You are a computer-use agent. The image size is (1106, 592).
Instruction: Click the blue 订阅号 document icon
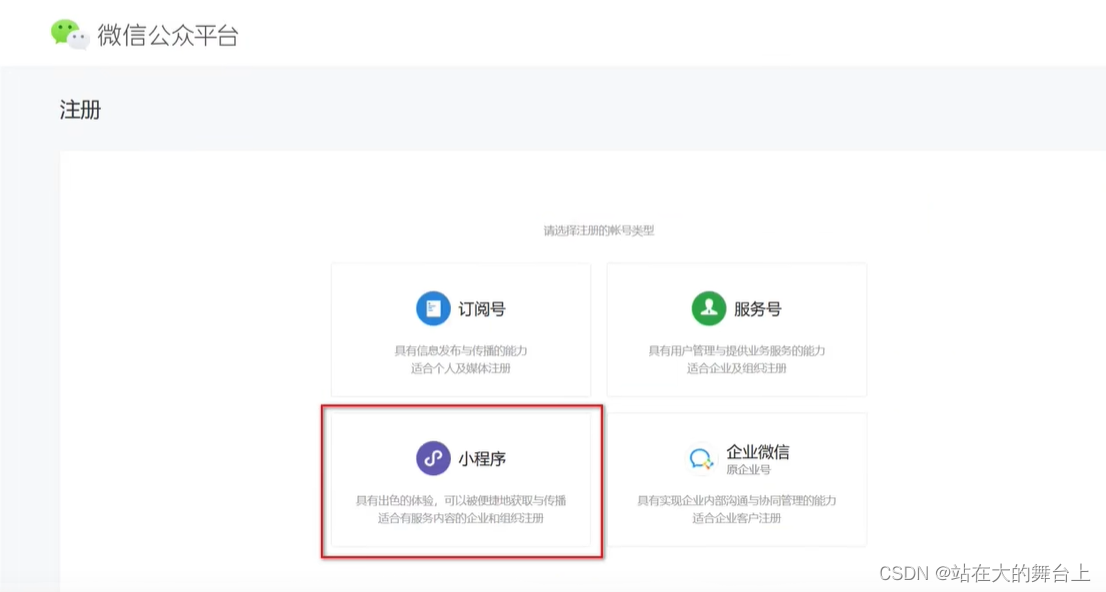(x=433, y=308)
